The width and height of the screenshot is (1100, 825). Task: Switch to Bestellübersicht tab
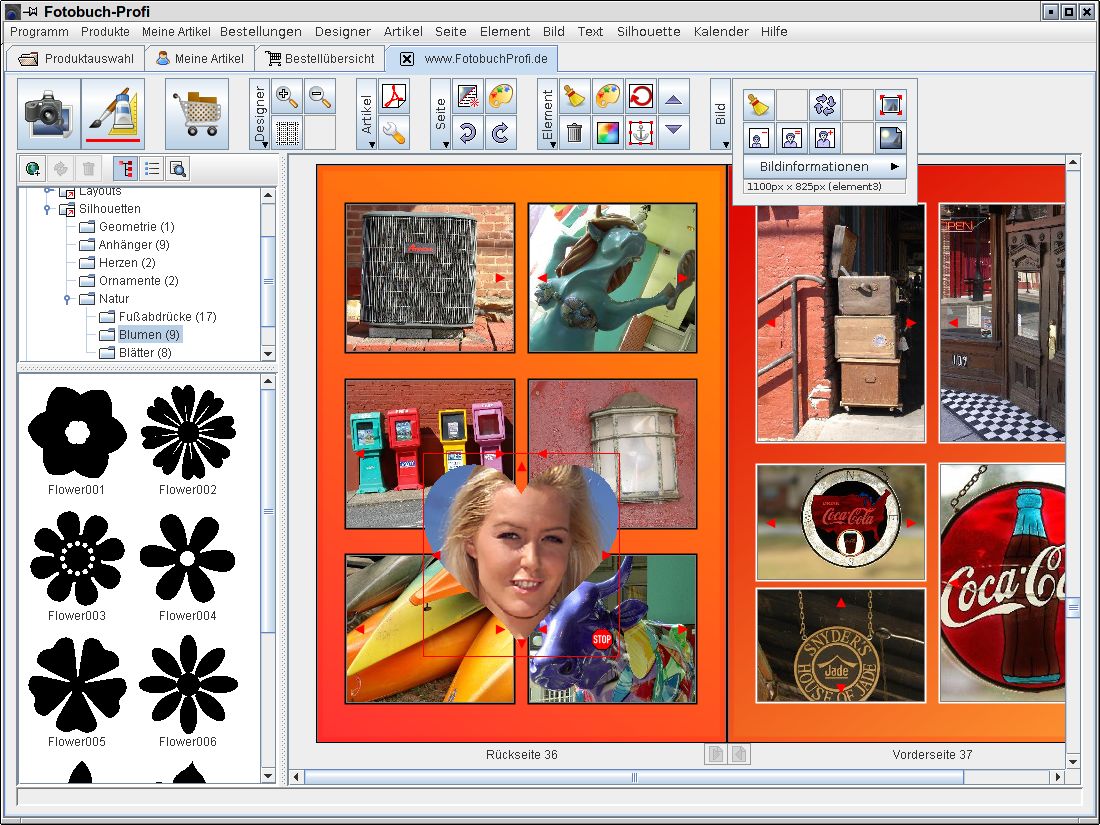click(320, 59)
